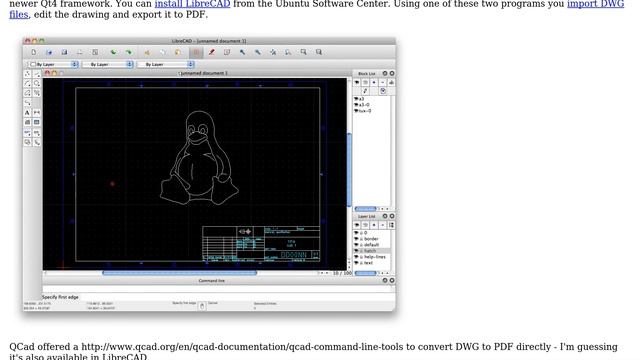This screenshot has height=360, width=640.
Task: Select the border layer name
Action: click(371, 239)
